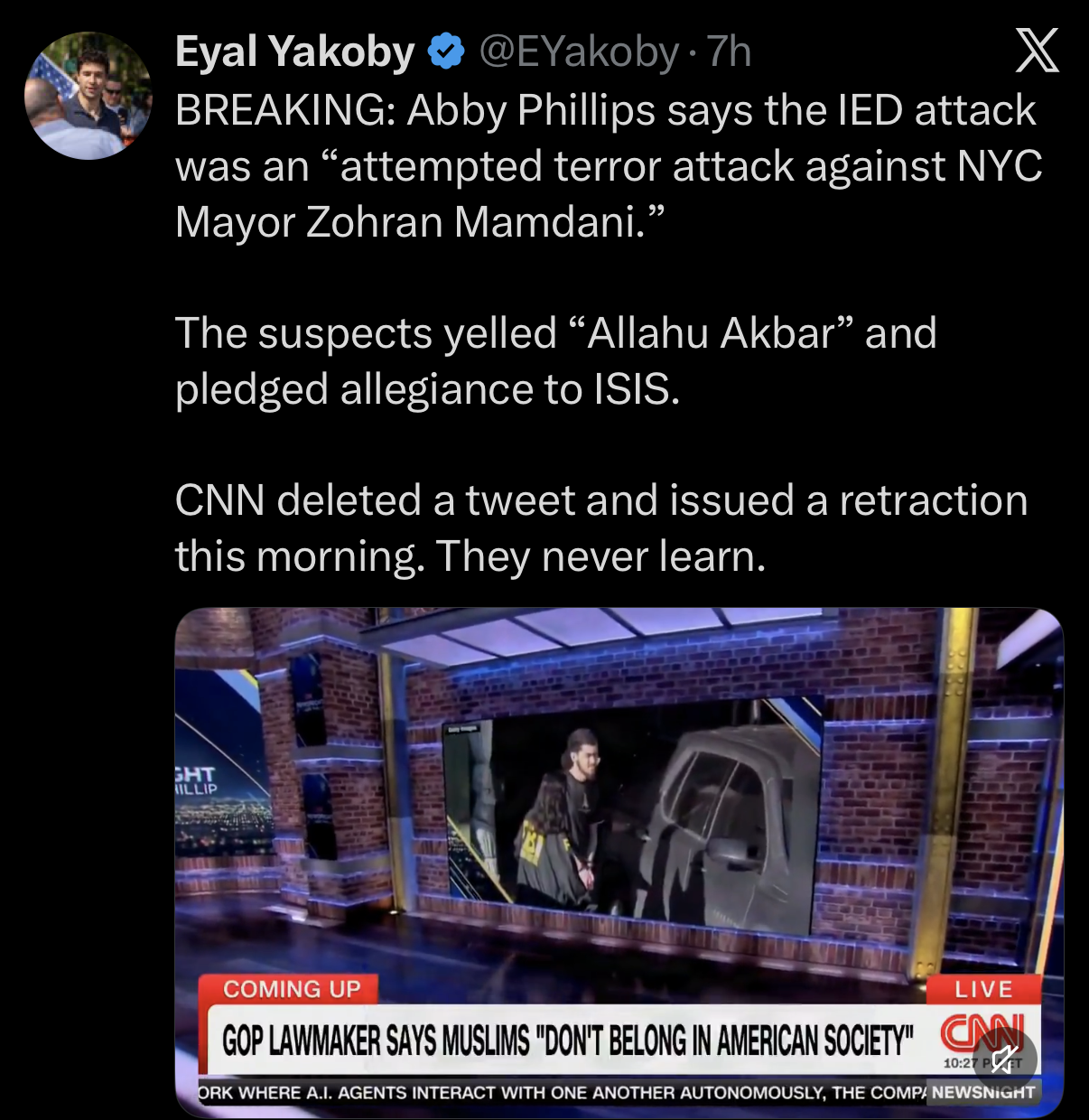Click the paragraph about suspects yelling Allahu Akbar
1089x1120 pixels.
[x=556, y=361]
